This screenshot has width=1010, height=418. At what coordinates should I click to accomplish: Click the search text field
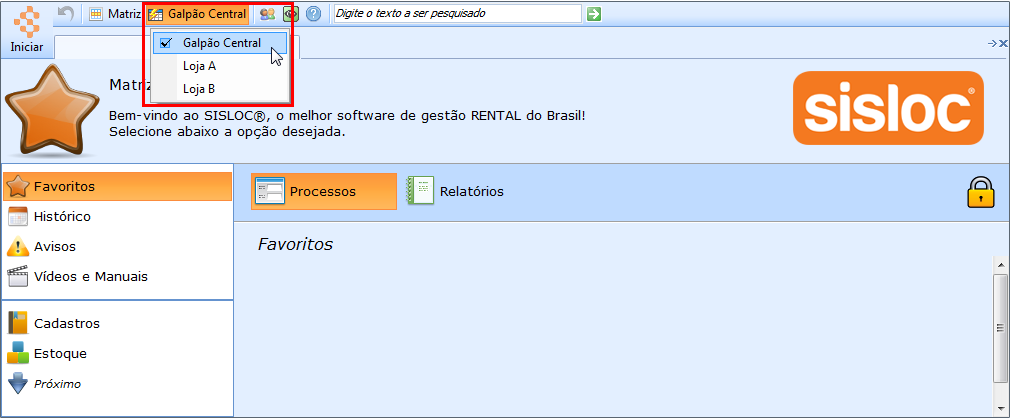click(x=457, y=14)
